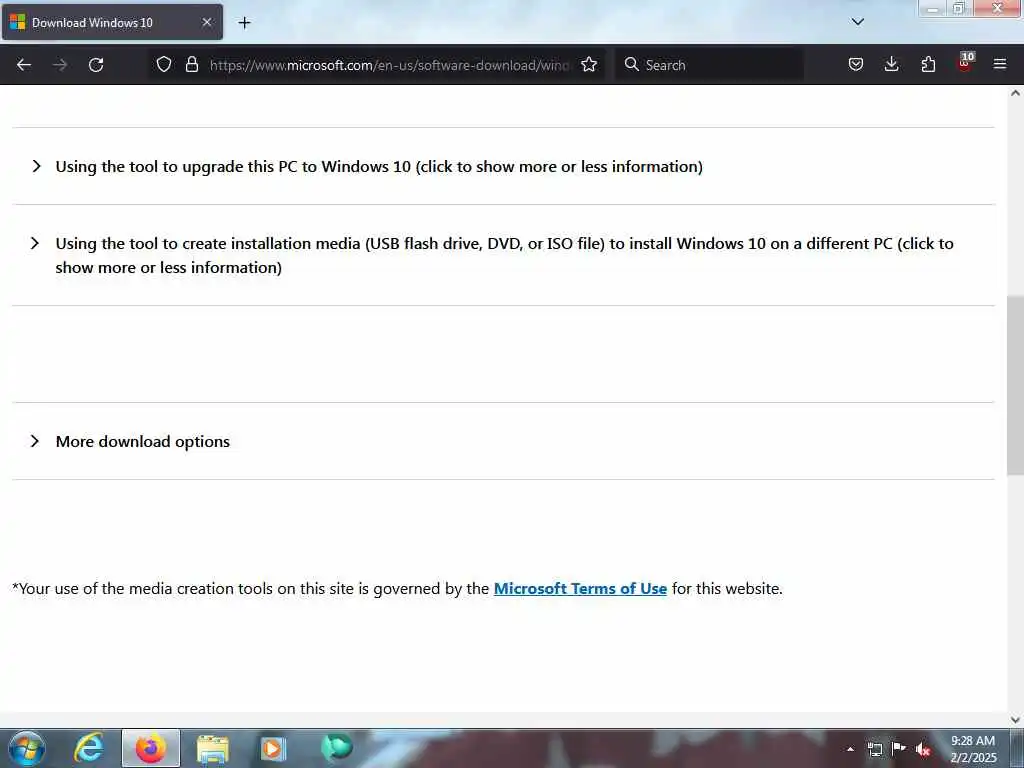1024x768 pixels.
Task: Open the Extensions puzzle icon
Action: tap(928, 65)
